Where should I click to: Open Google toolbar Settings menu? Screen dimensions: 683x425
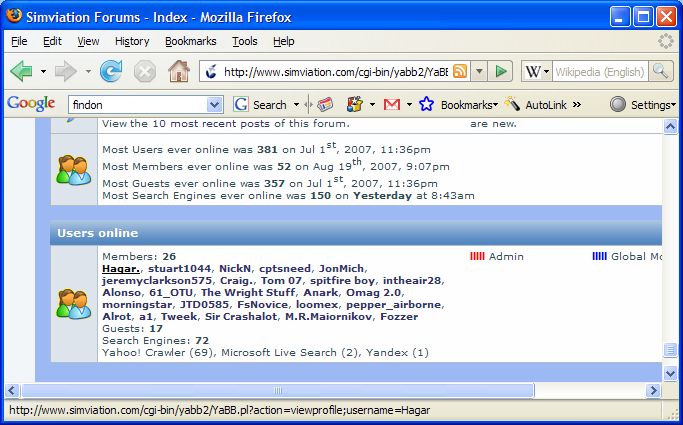(x=642, y=104)
